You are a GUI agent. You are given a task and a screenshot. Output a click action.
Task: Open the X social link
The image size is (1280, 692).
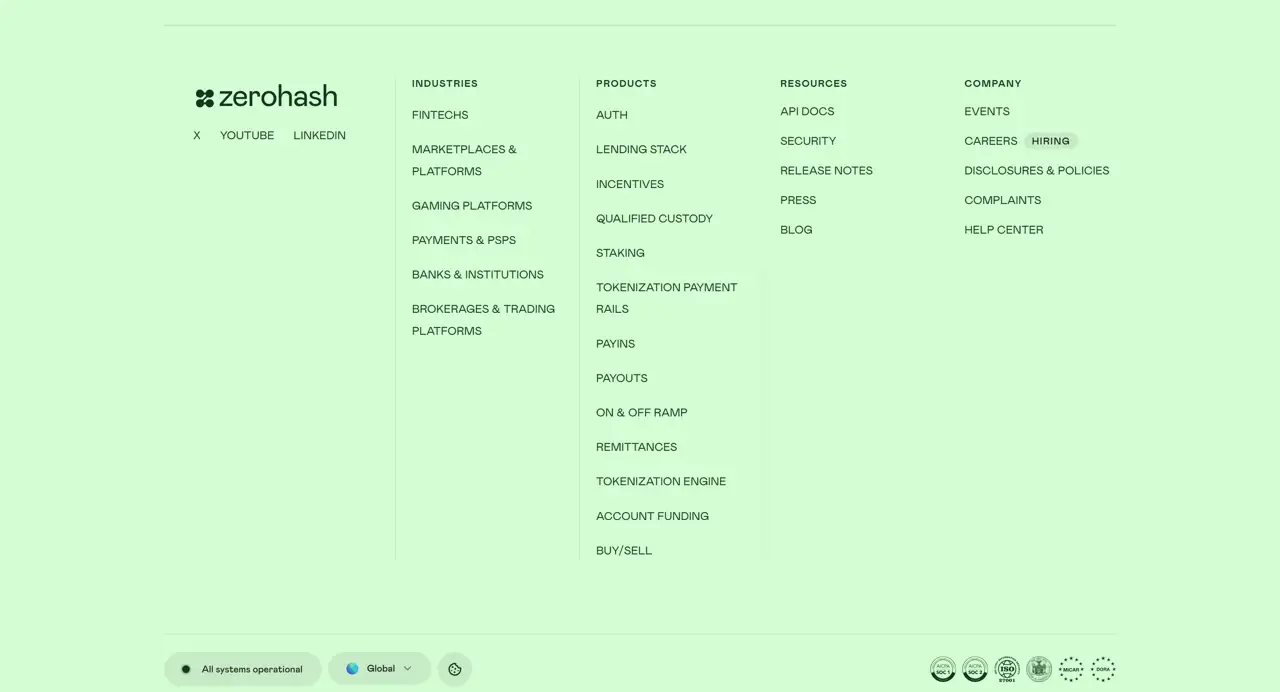click(197, 135)
